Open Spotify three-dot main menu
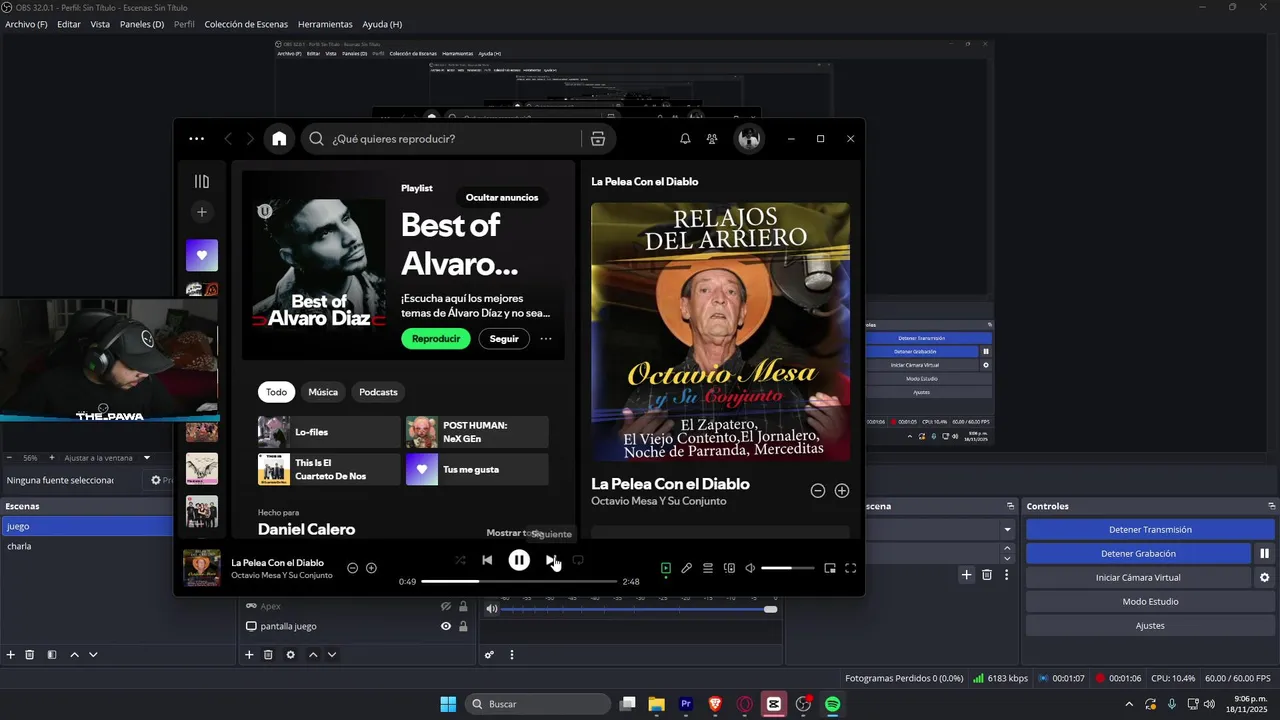 click(x=196, y=139)
